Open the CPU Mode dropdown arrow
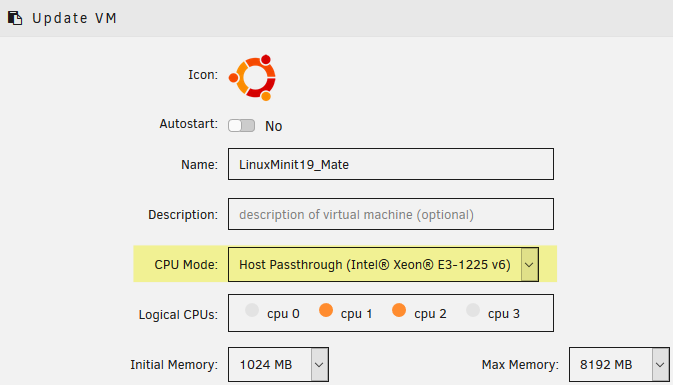Image resolution: width=673 pixels, height=385 pixels. point(530,264)
